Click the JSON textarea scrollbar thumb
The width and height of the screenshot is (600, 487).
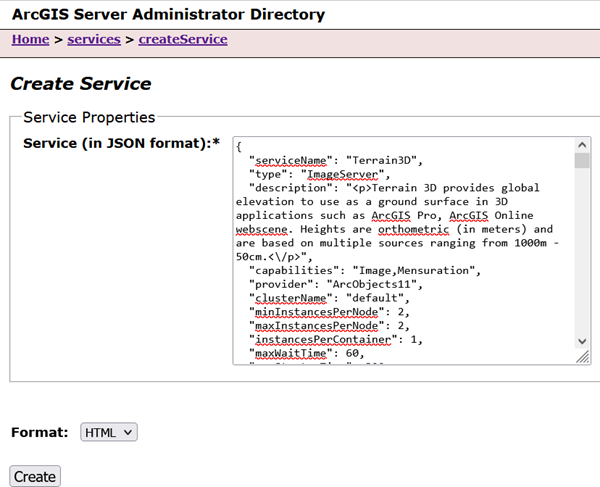coord(582,160)
